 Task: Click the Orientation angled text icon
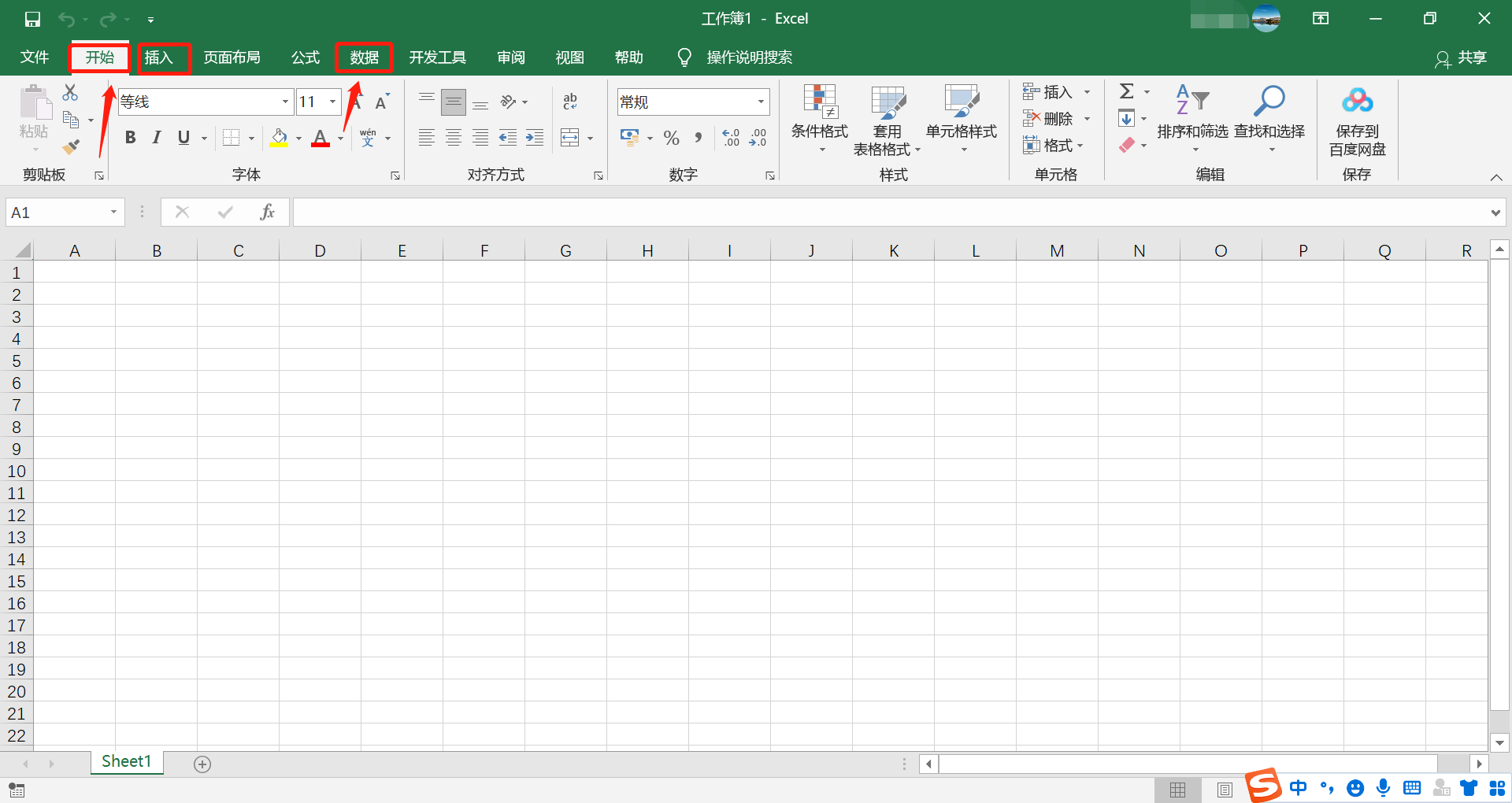coord(509,102)
